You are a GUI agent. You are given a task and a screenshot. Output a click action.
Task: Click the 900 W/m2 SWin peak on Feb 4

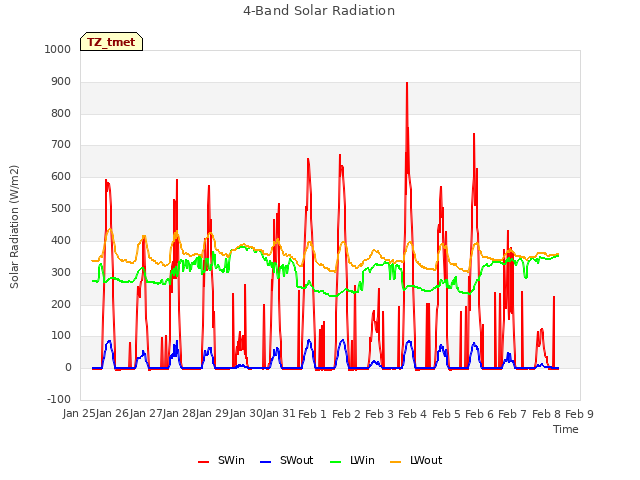coord(407,83)
